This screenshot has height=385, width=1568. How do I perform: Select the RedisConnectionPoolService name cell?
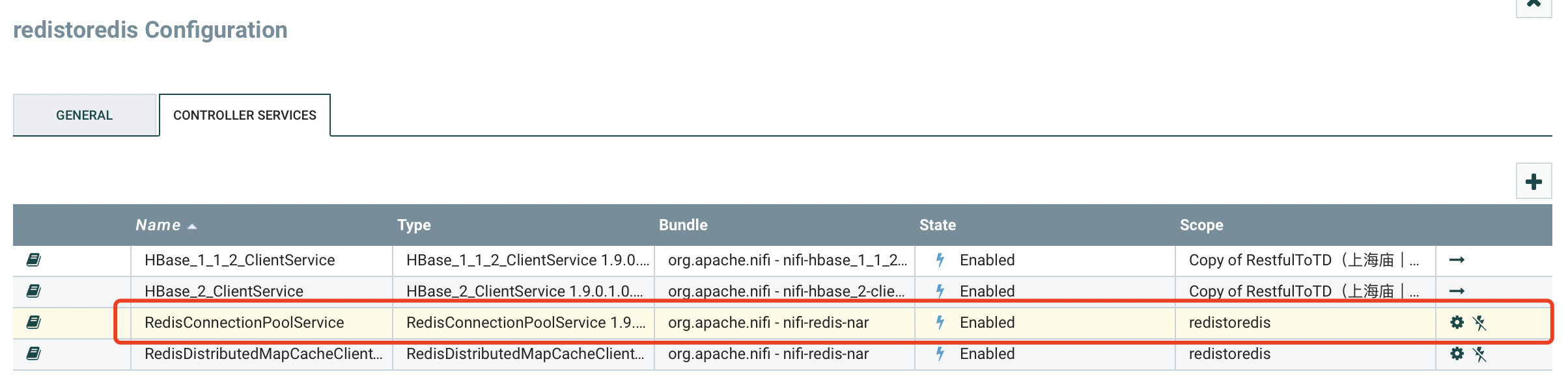(x=262, y=323)
